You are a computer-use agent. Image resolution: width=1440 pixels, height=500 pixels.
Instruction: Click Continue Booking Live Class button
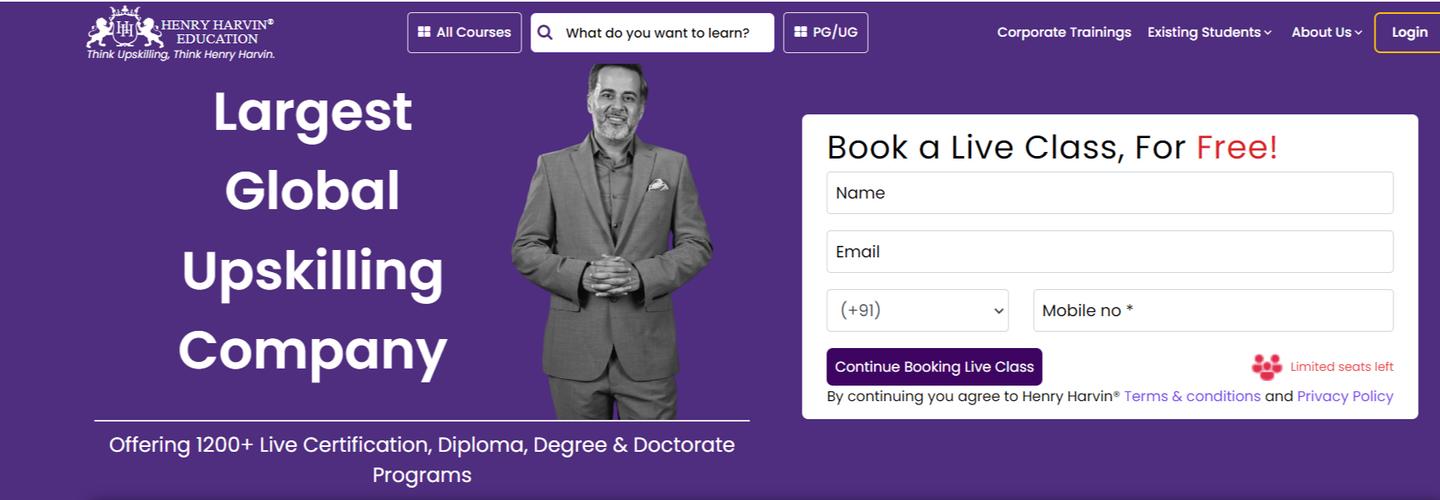point(934,367)
